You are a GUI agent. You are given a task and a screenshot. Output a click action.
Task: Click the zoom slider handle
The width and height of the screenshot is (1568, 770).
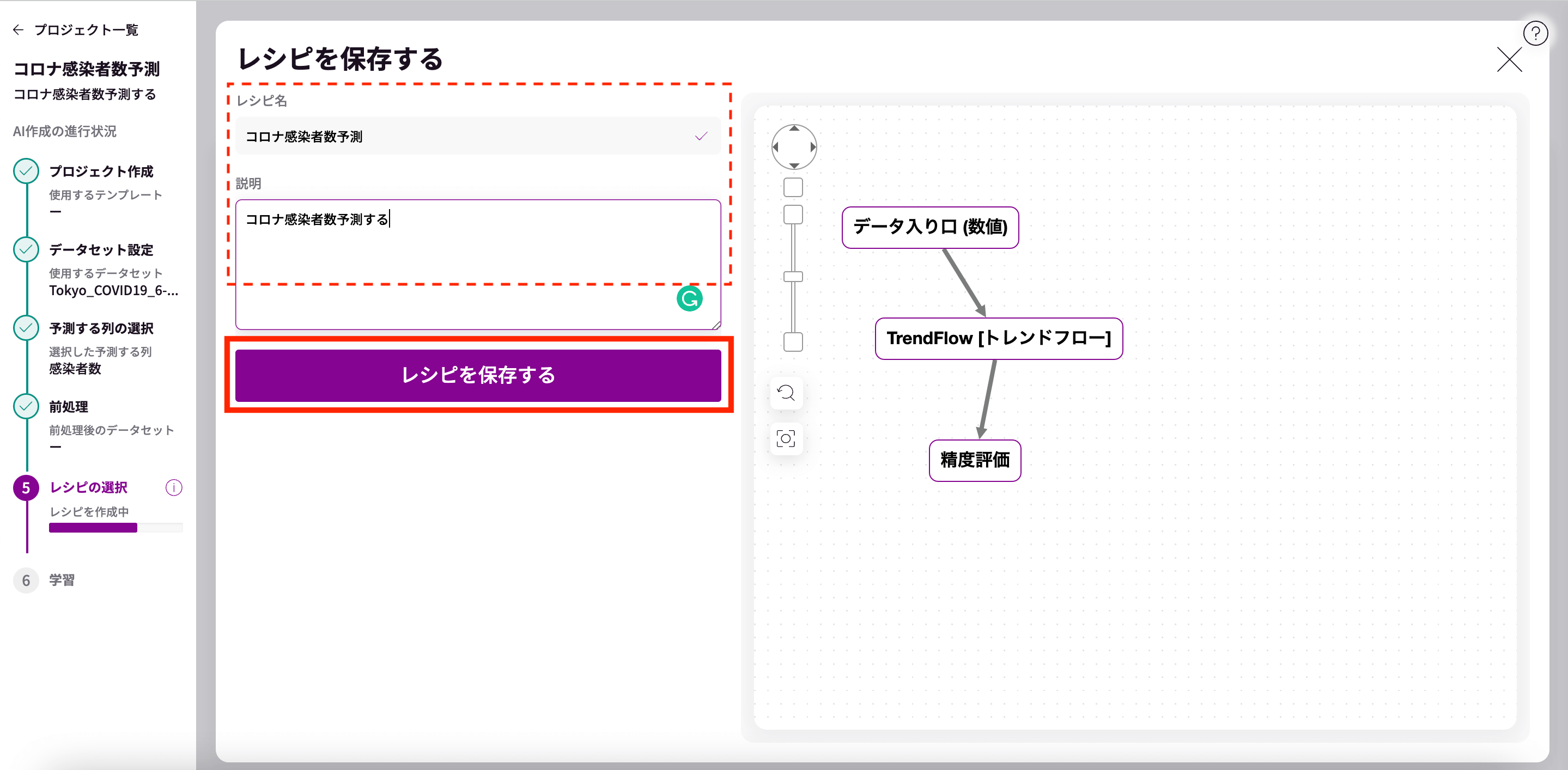793,277
